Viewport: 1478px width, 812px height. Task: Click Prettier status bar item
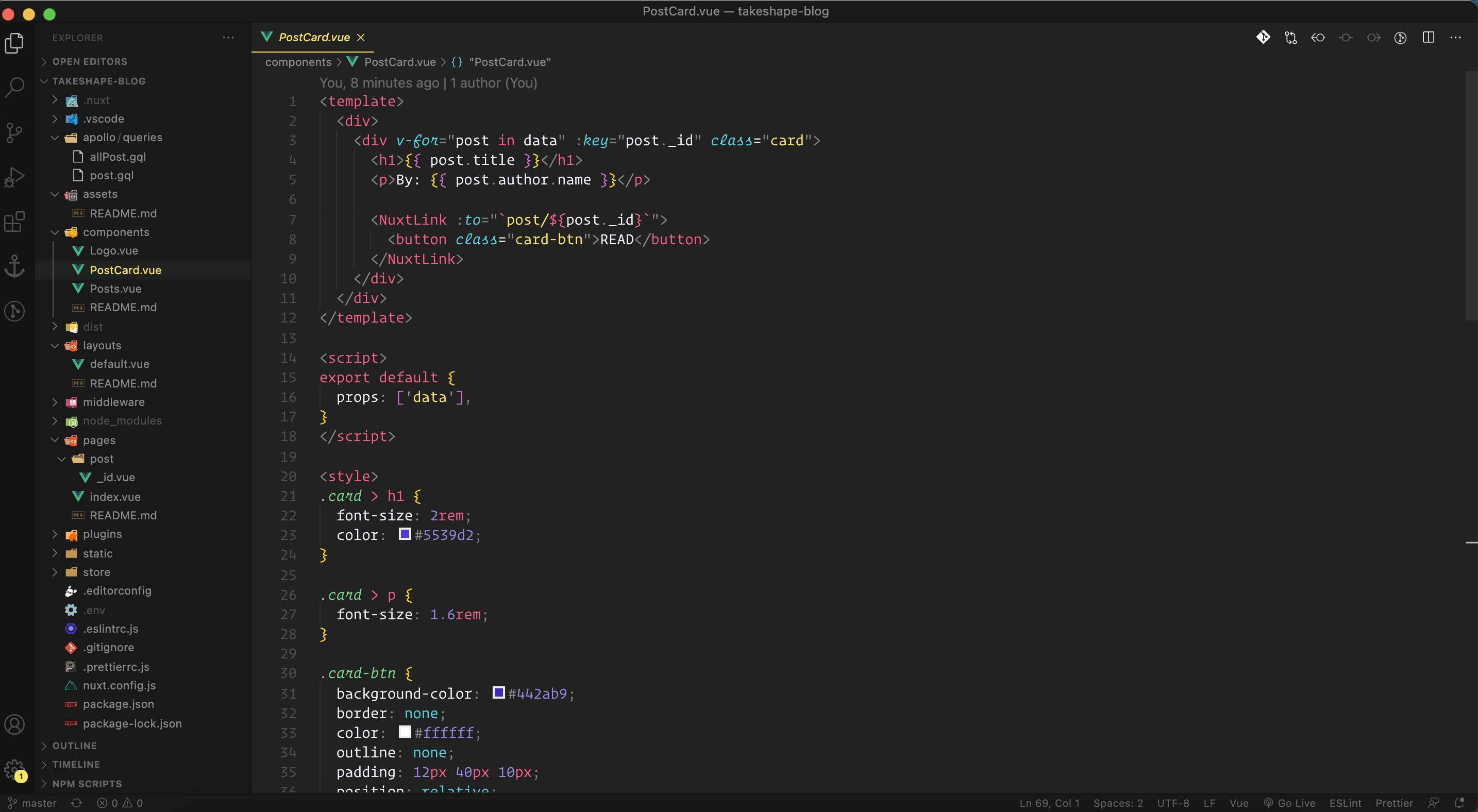1393,803
